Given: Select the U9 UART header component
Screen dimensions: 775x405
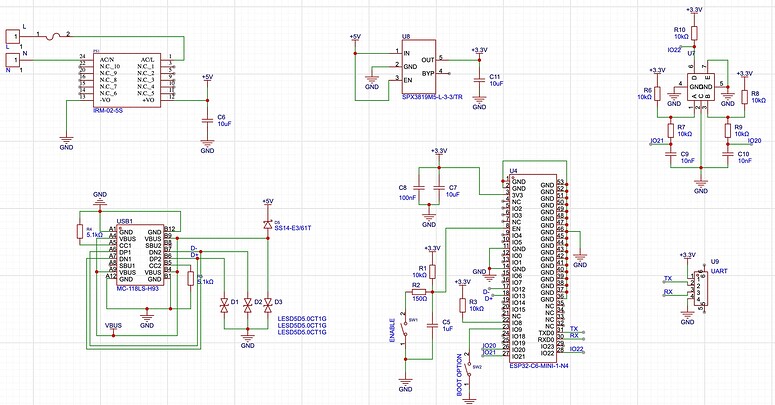Looking at the screenshot, I should (x=700, y=287).
